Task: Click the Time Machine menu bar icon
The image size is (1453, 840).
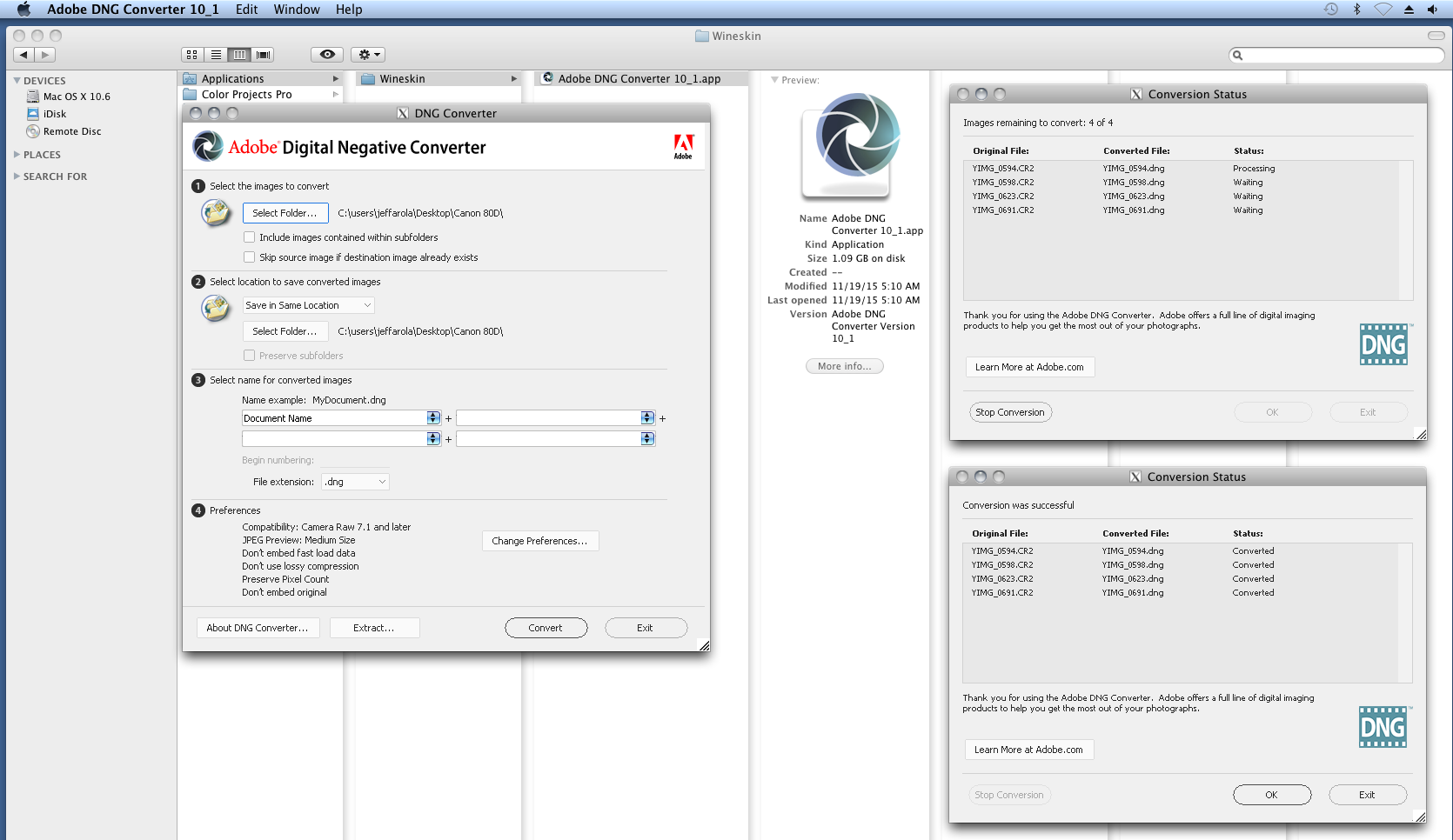Action: click(1331, 10)
